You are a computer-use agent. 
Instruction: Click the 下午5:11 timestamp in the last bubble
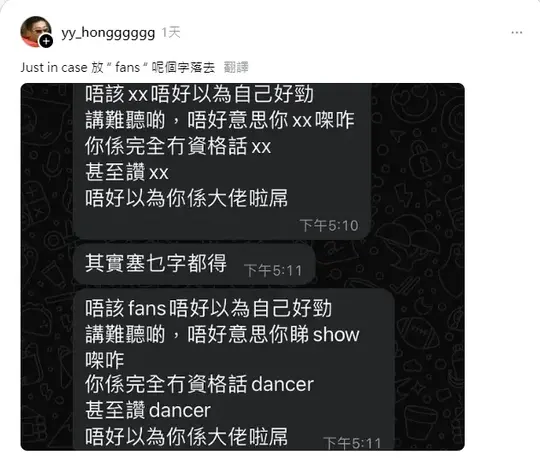[x=352, y=443]
